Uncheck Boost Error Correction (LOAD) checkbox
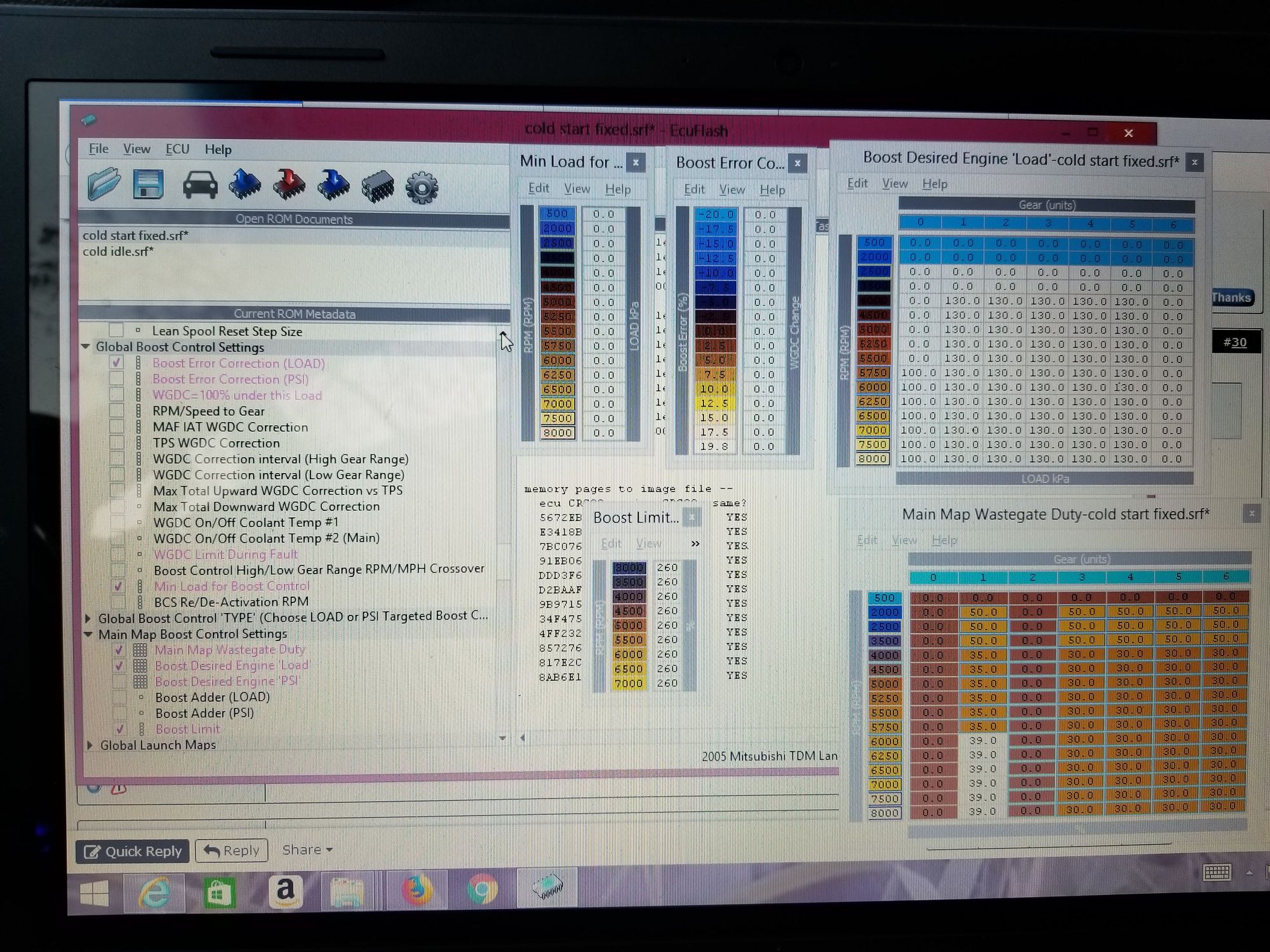Image resolution: width=1270 pixels, height=952 pixels. coord(117,362)
